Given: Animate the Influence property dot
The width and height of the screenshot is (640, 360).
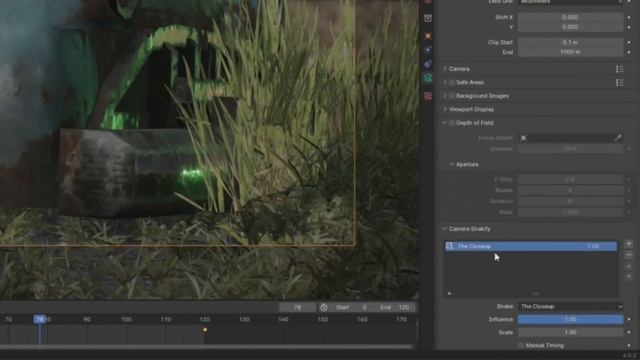Looking at the screenshot, I should click(x=629, y=320).
